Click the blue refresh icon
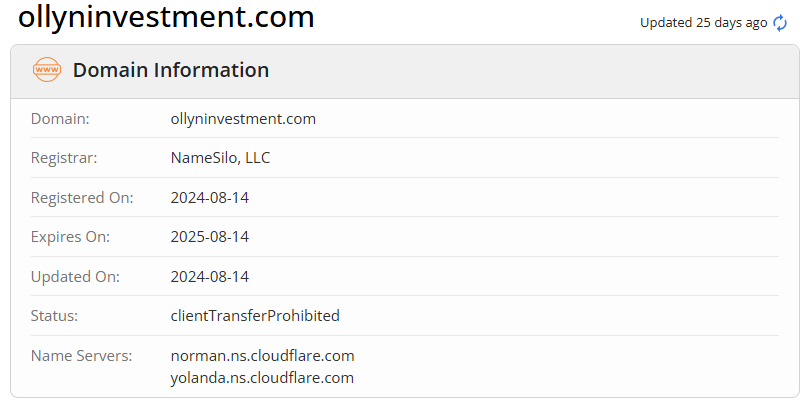The width and height of the screenshot is (806, 405). [780, 23]
